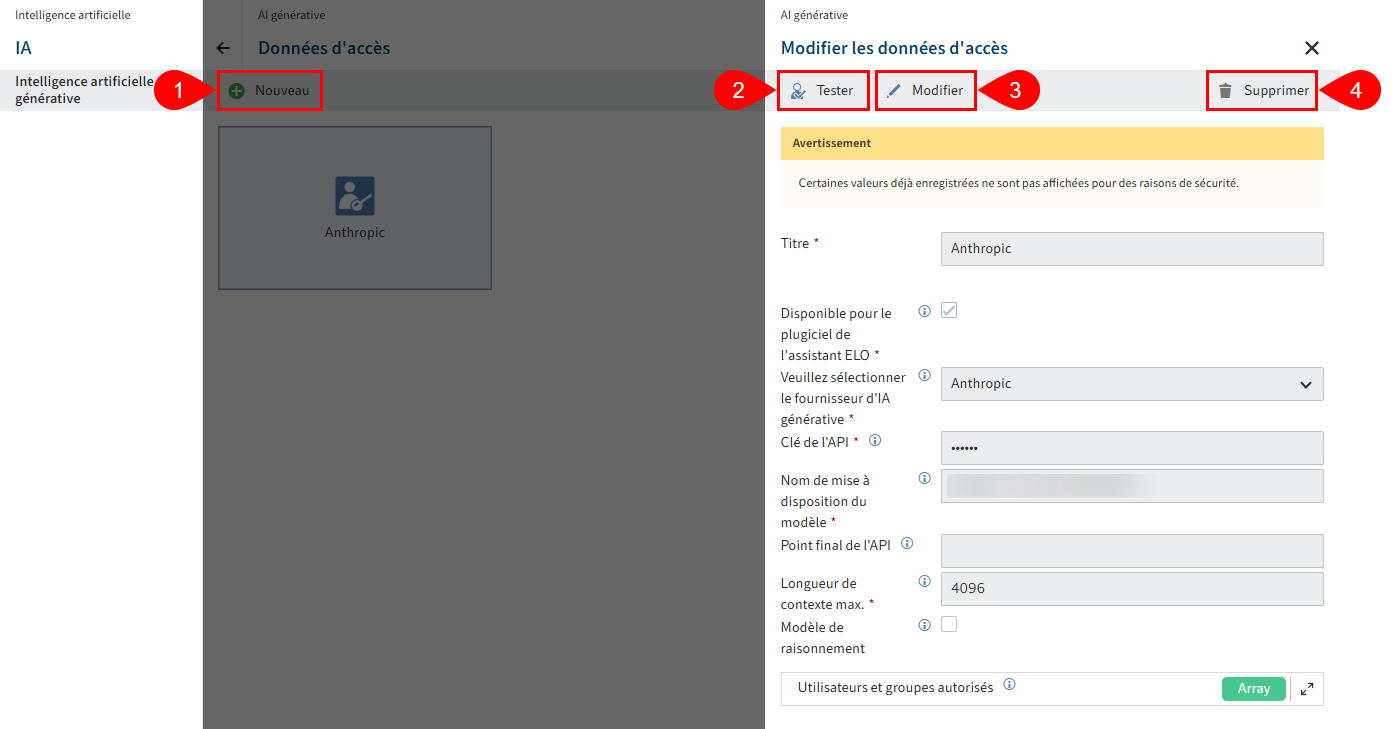Image resolution: width=1394 pixels, height=729 pixels.
Task: Open the info tooltip beside Clé de l'API
Action: 874,439
